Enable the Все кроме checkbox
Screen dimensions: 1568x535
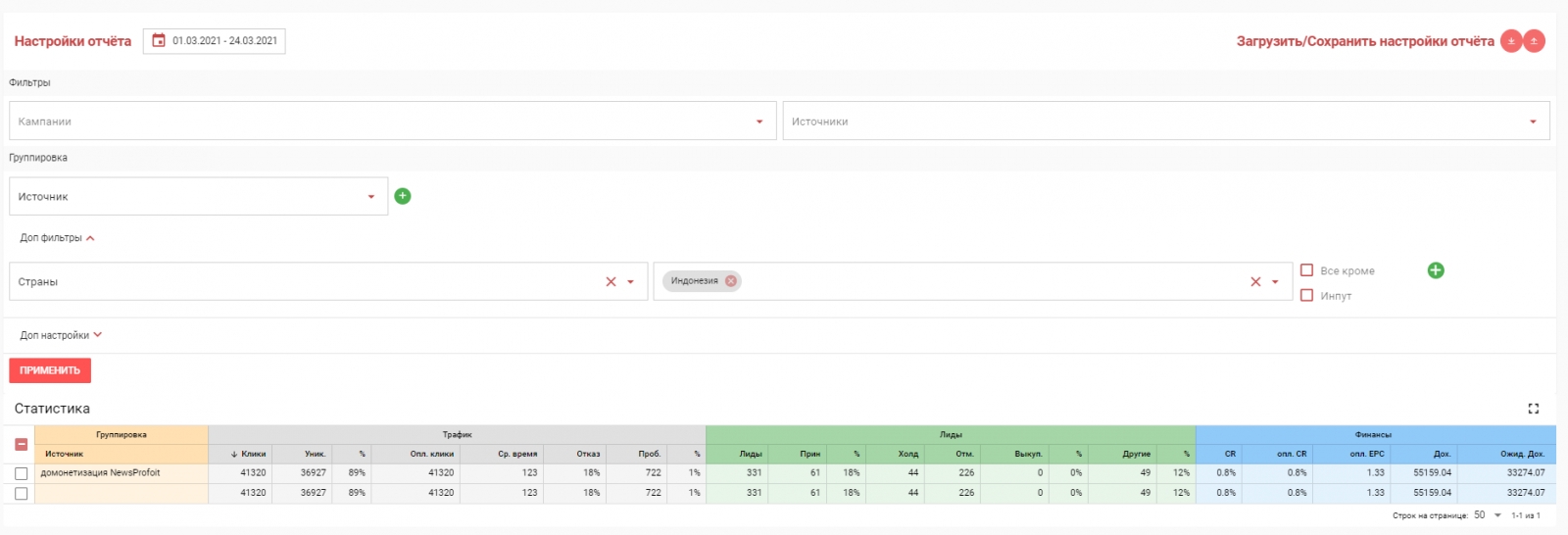point(1306,270)
